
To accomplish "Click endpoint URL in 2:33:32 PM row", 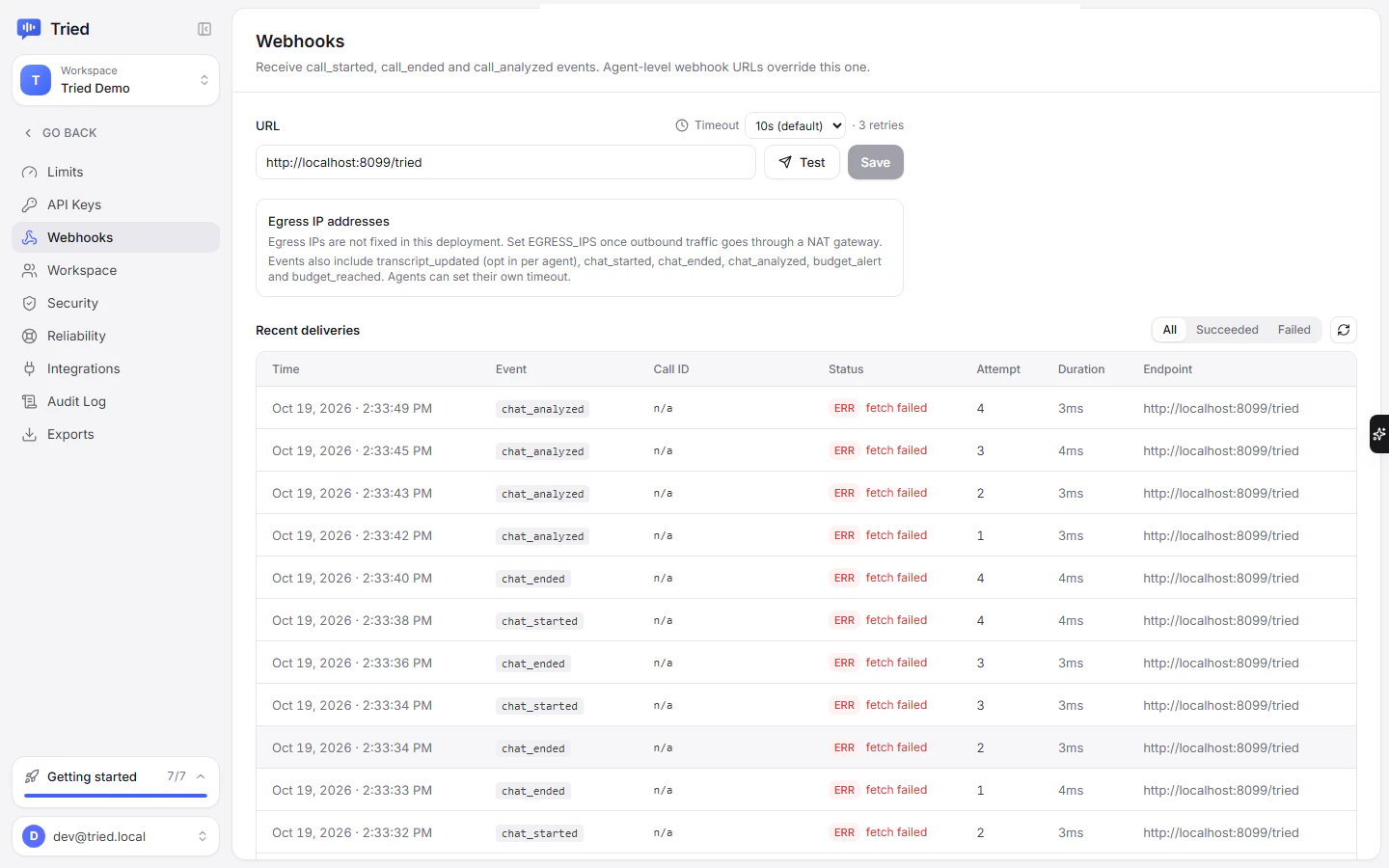I will (1221, 832).
